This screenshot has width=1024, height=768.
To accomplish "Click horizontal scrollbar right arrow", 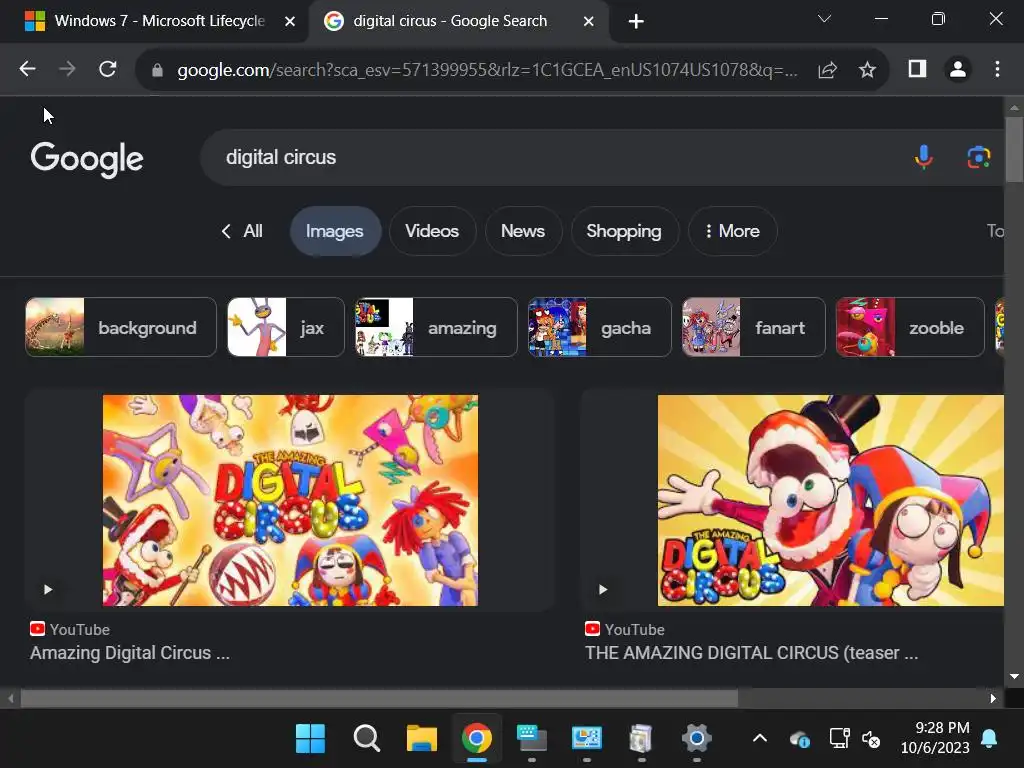I will (x=993, y=698).
